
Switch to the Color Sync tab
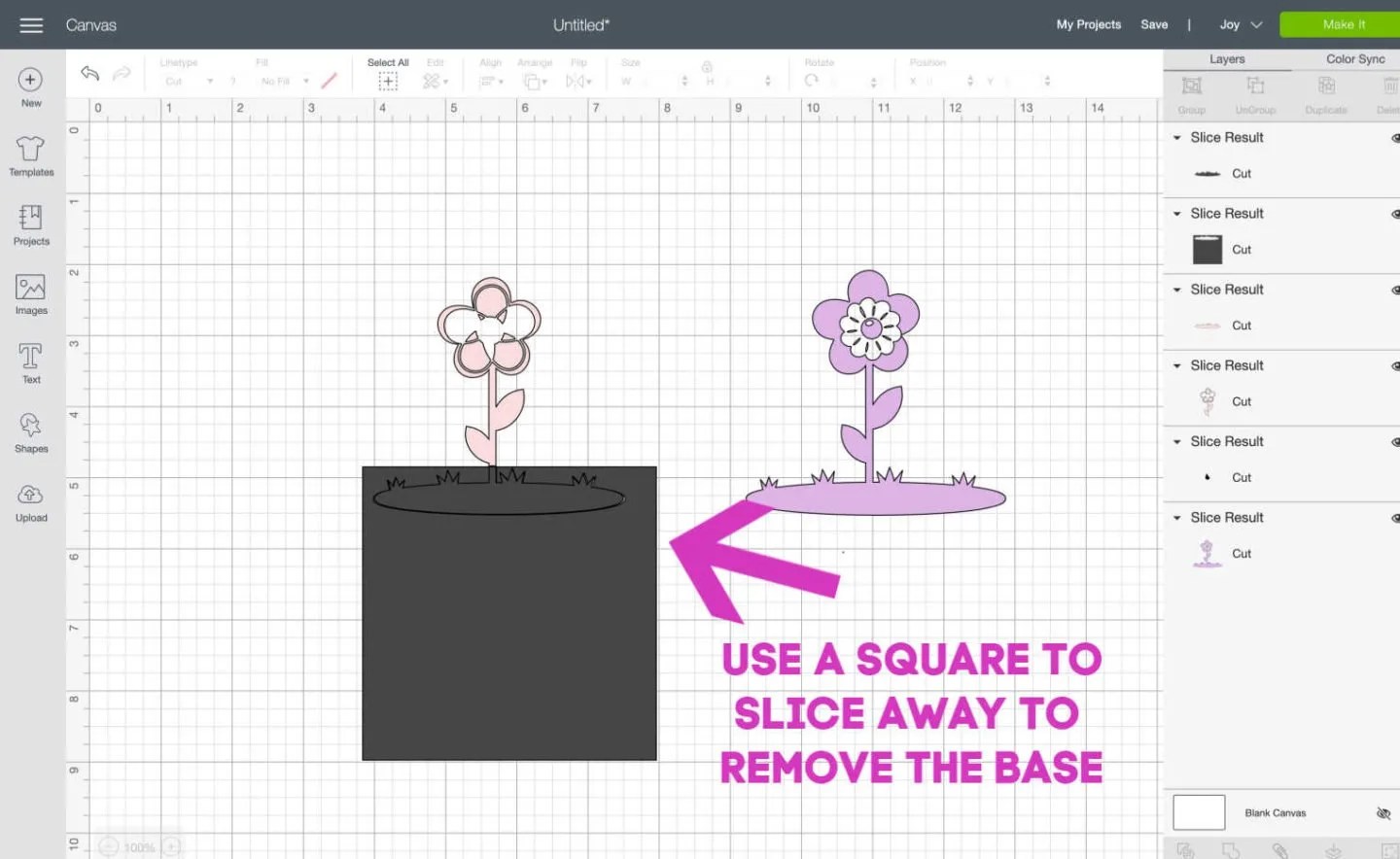coord(1354,58)
